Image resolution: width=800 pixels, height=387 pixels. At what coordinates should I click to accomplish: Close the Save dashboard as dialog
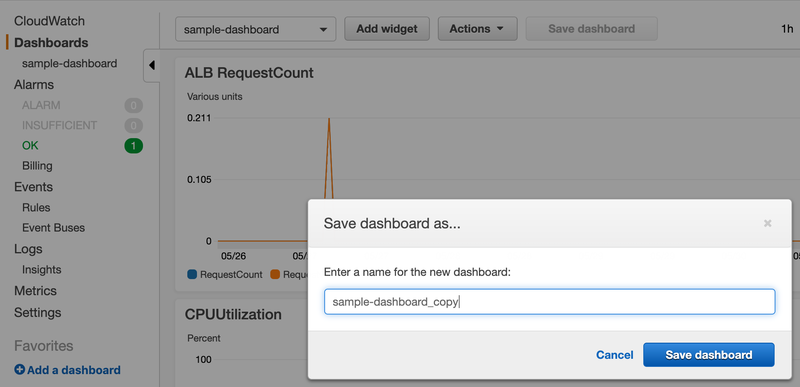pyautogui.click(x=767, y=223)
